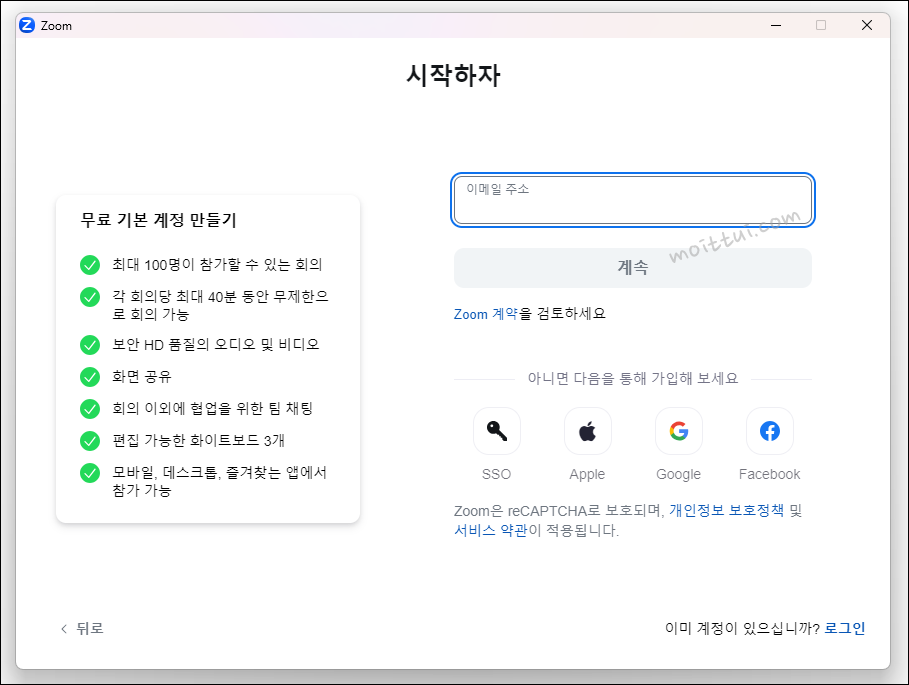Open the Zoom 계약 link
This screenshot has height=685, width=909.
(x=486, y=314)
